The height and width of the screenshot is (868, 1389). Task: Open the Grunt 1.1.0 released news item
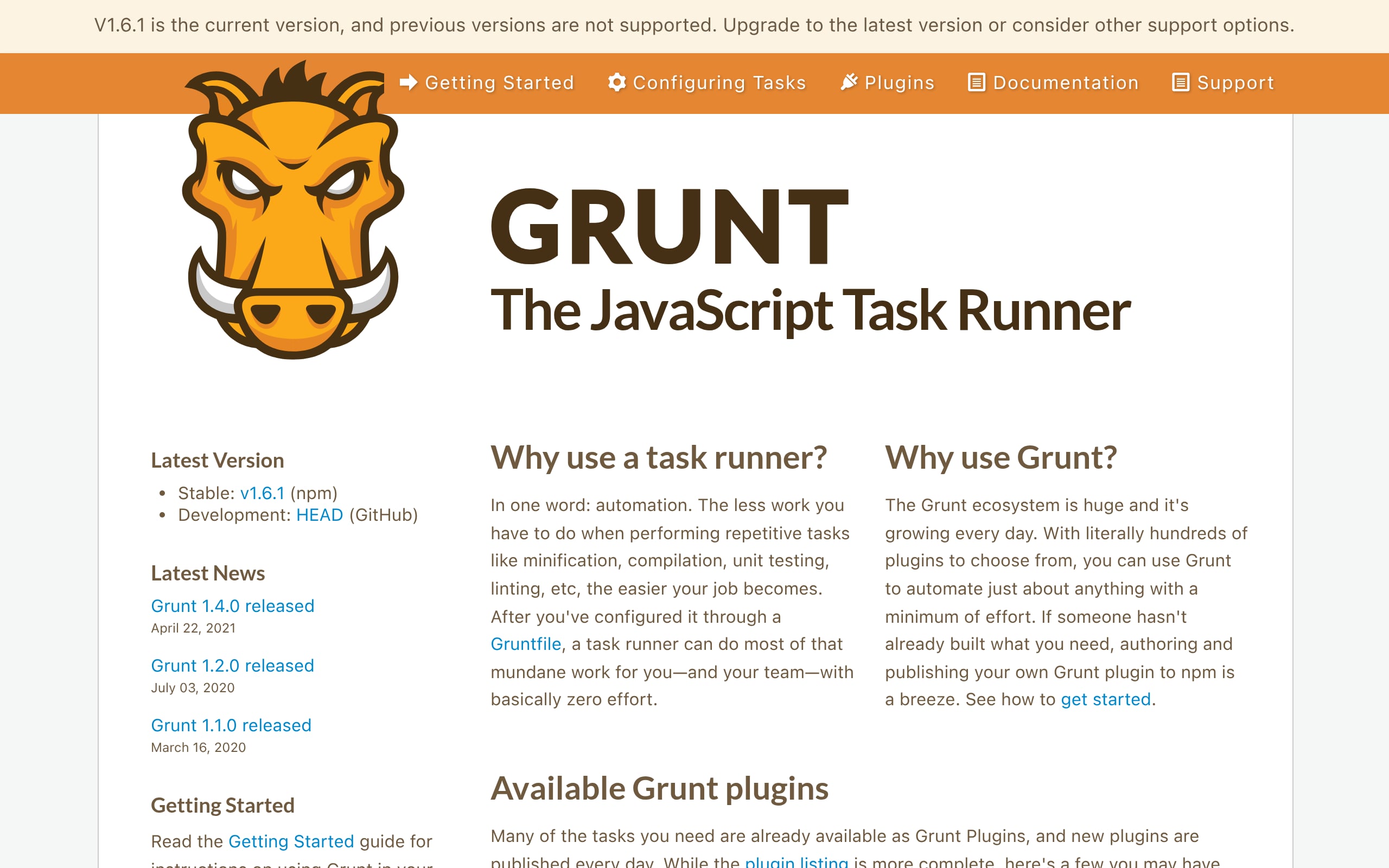pos(231,725)
